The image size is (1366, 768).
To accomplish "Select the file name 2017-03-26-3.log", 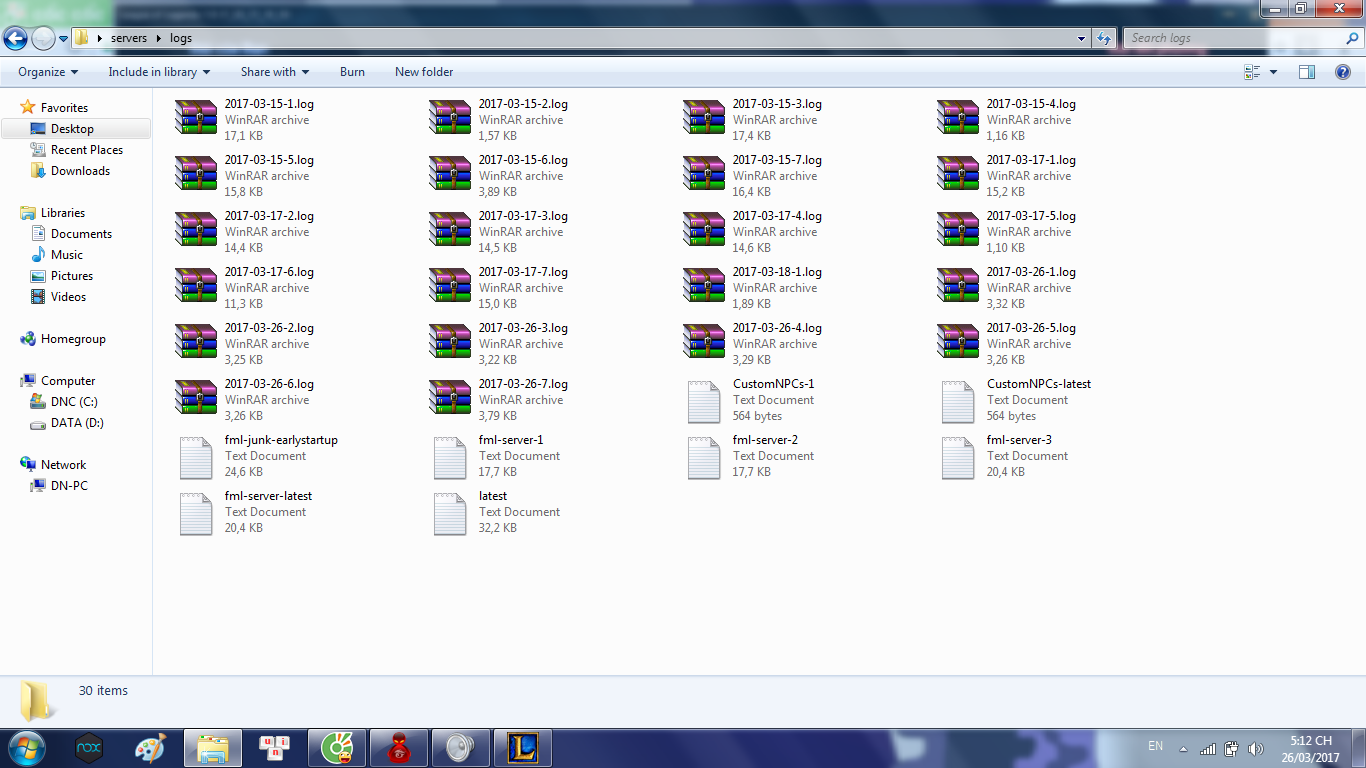I will pyautogui.click(x=523, y=328).
